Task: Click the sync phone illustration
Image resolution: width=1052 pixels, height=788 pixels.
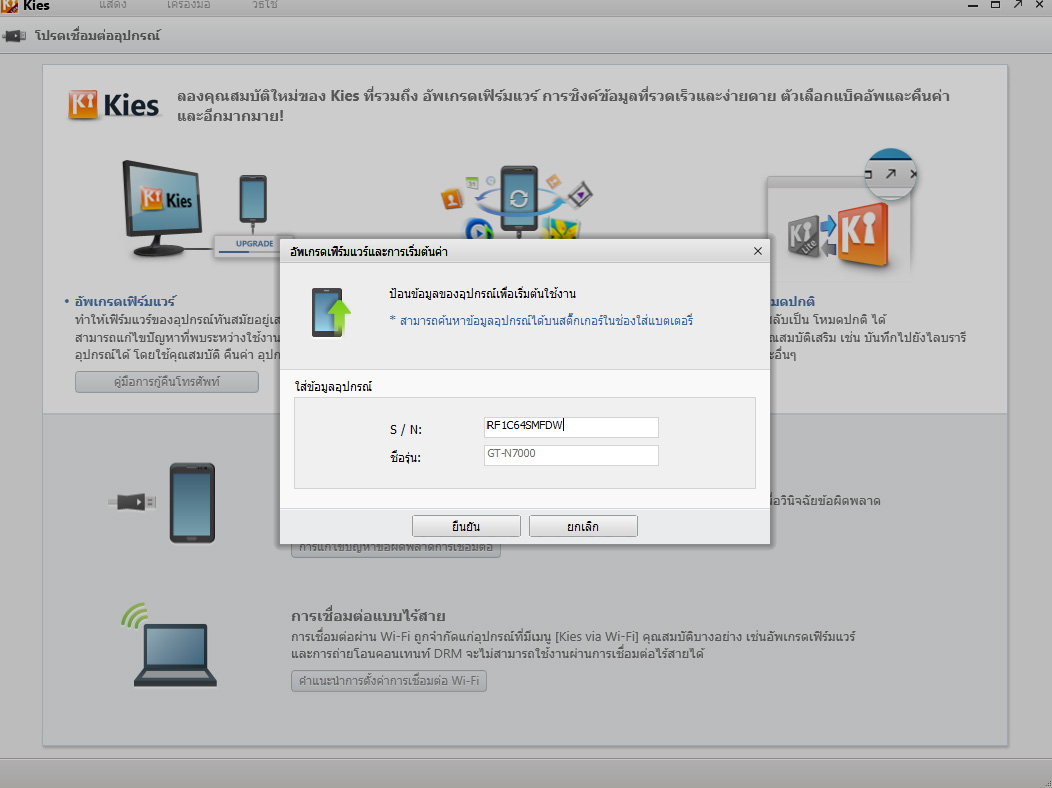Action: [x=517, y=202]
